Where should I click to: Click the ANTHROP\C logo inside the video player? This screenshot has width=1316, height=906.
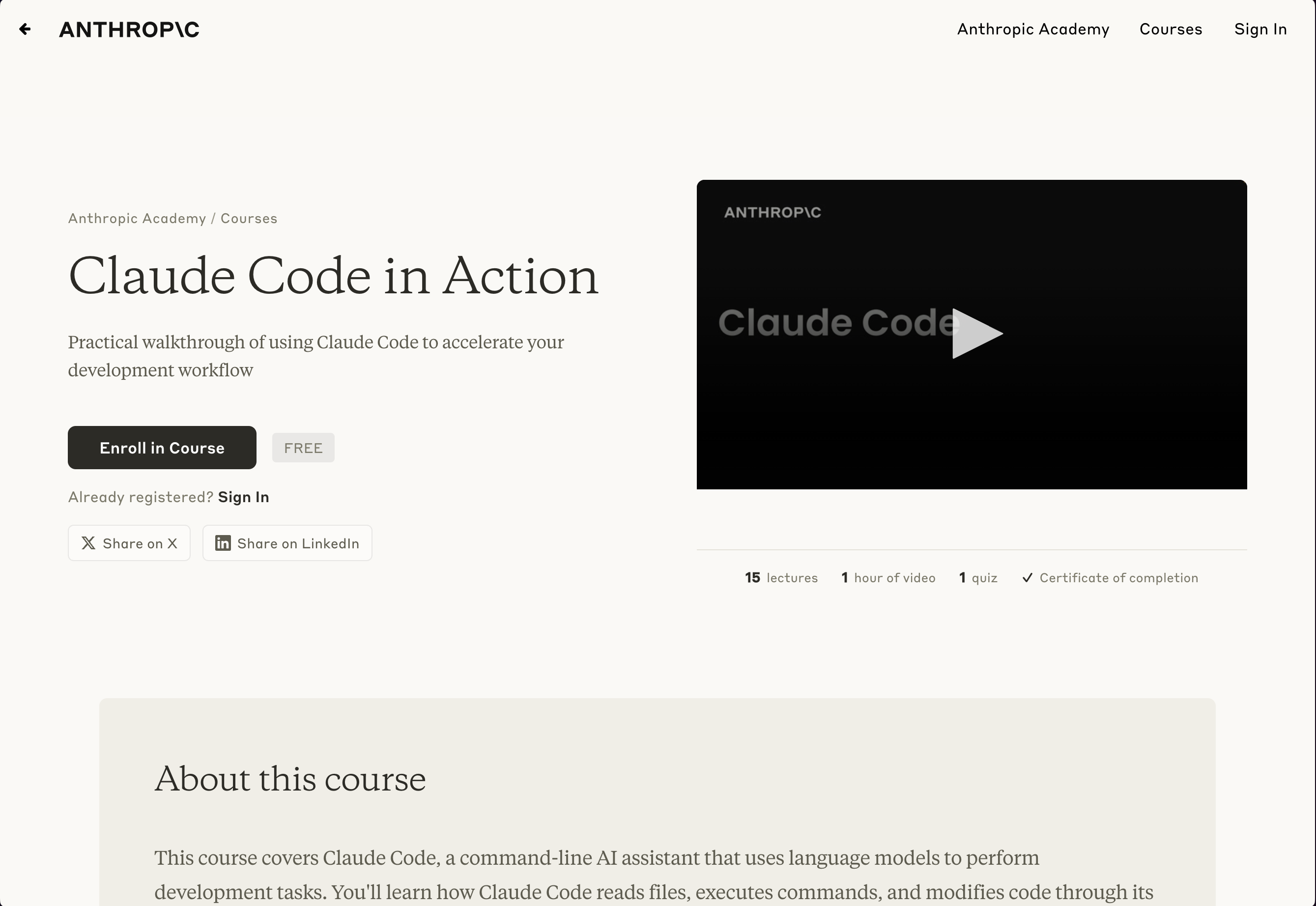pos(772,212)
